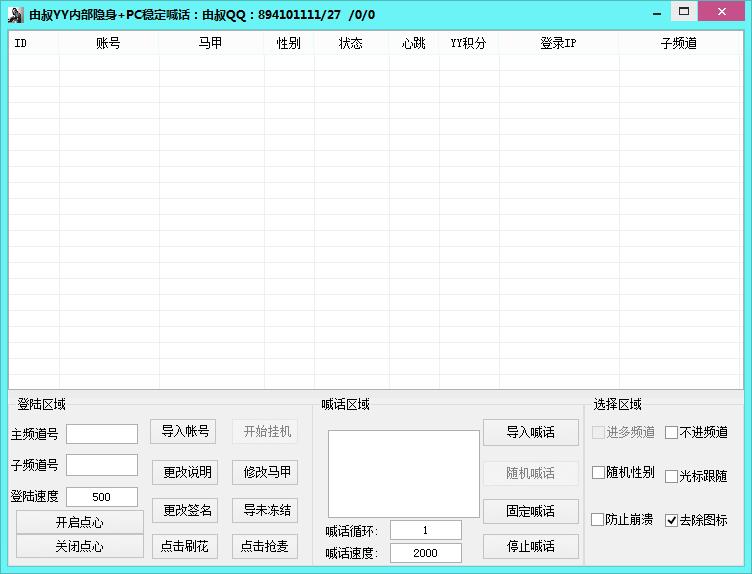Close the window with the X button
The width and height of the screenshot is (752, 574).
point(722,12)
